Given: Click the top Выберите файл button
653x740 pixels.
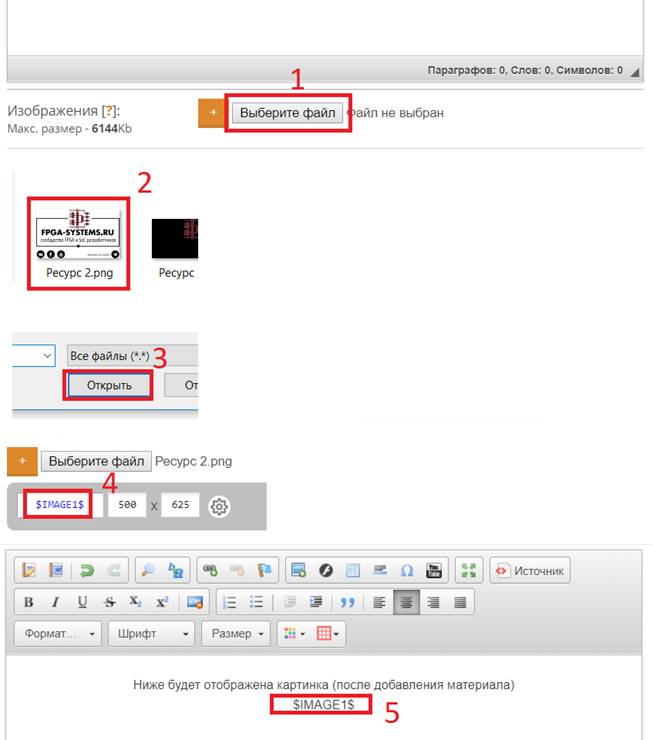Looking at the screenshot, I should (x=289, y=113).
